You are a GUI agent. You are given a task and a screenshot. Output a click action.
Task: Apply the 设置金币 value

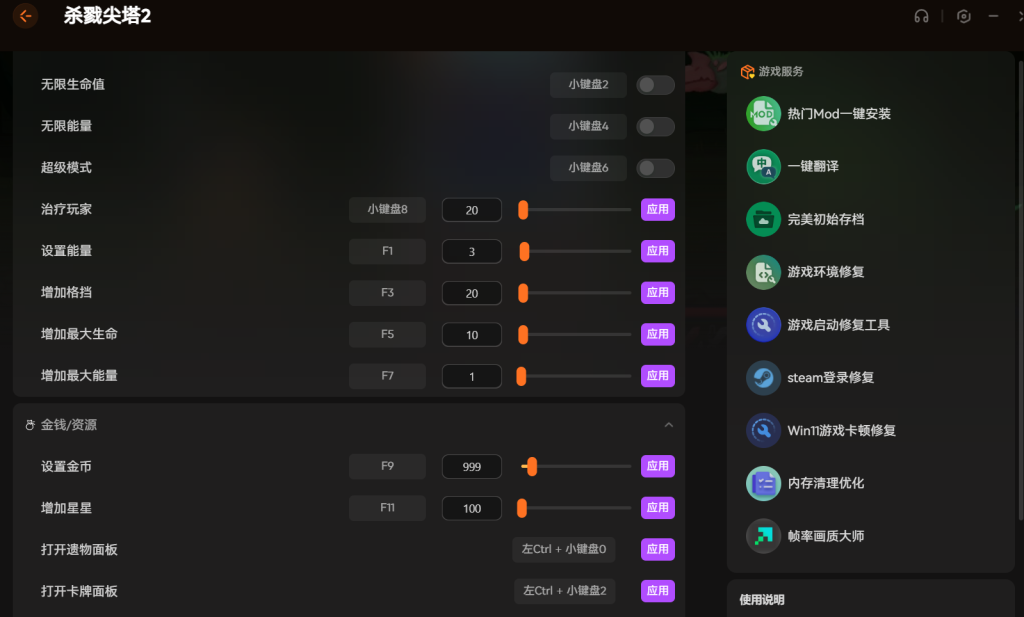coord(658,466)
